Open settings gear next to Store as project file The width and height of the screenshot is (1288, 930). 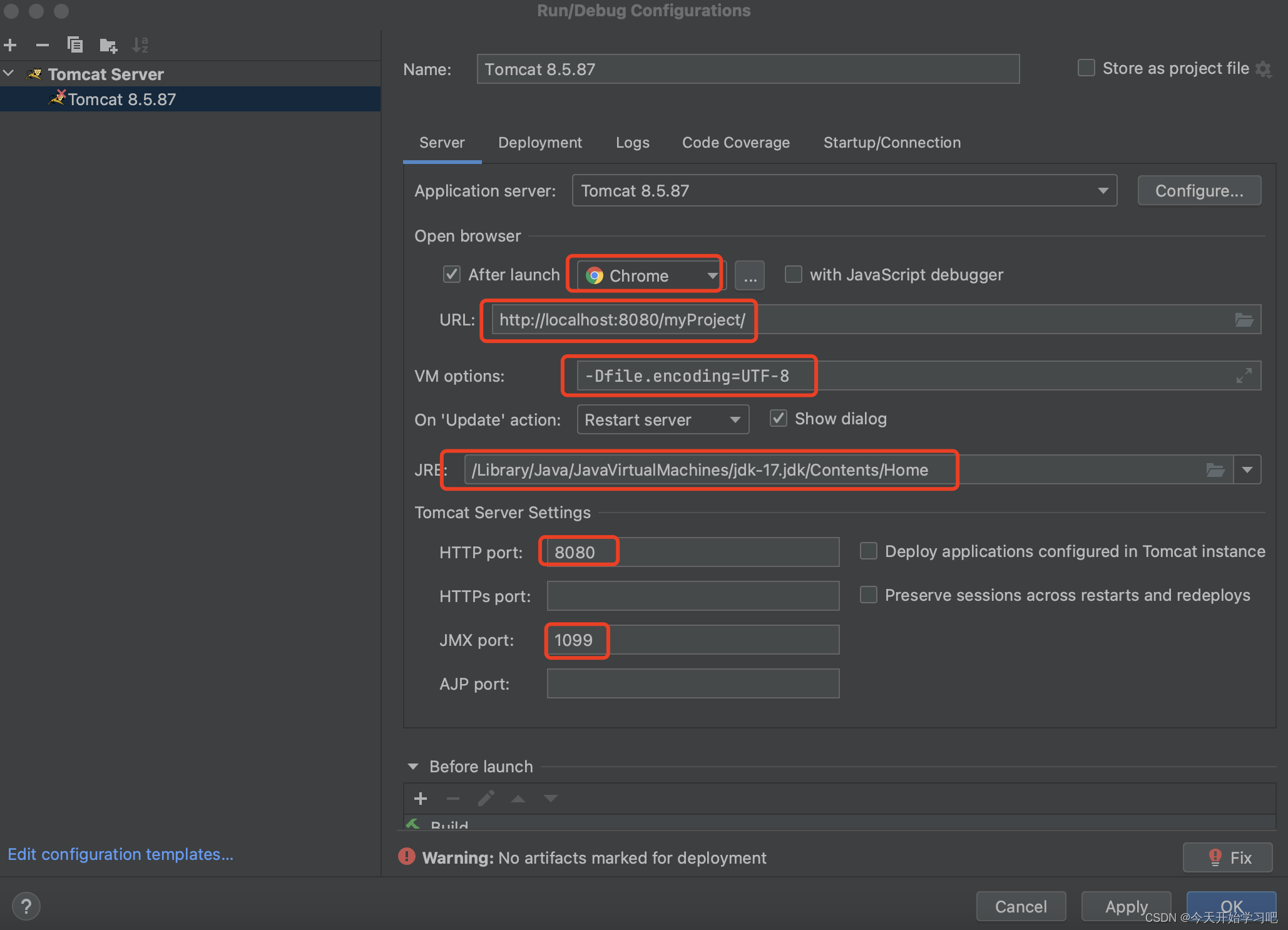coord(1264,69)
